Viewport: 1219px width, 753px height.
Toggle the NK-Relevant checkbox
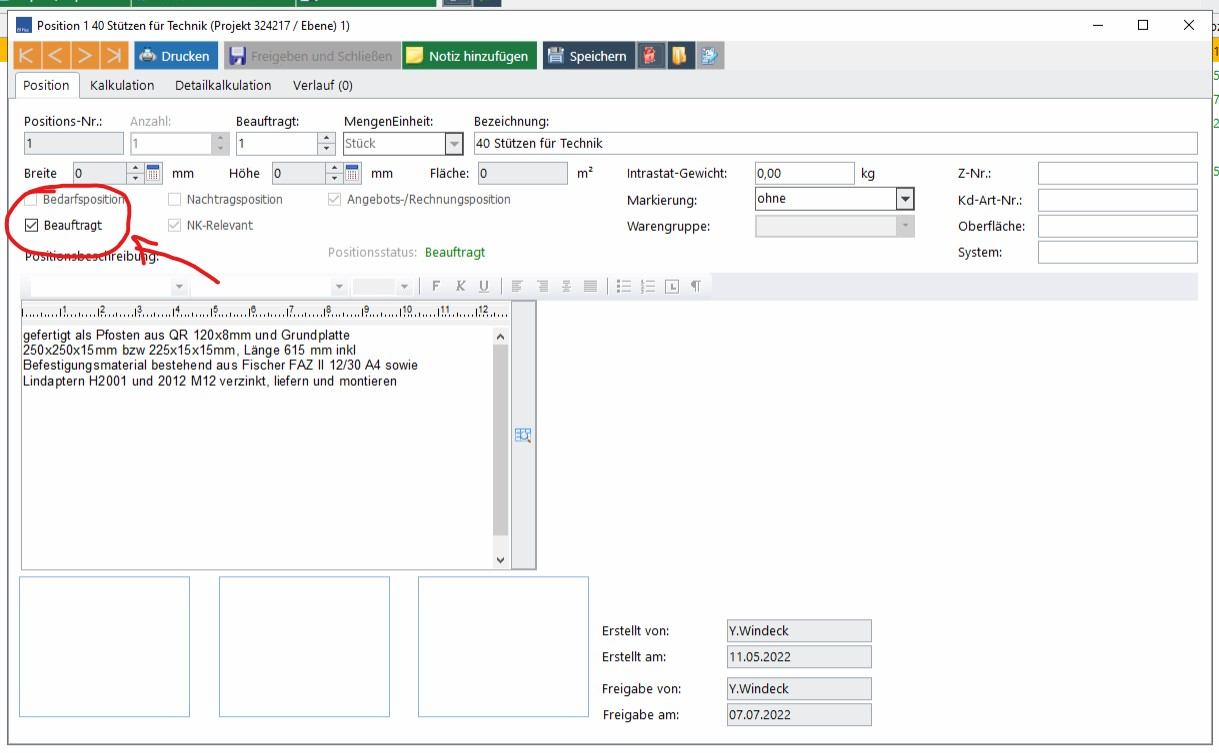click(175, 225)
